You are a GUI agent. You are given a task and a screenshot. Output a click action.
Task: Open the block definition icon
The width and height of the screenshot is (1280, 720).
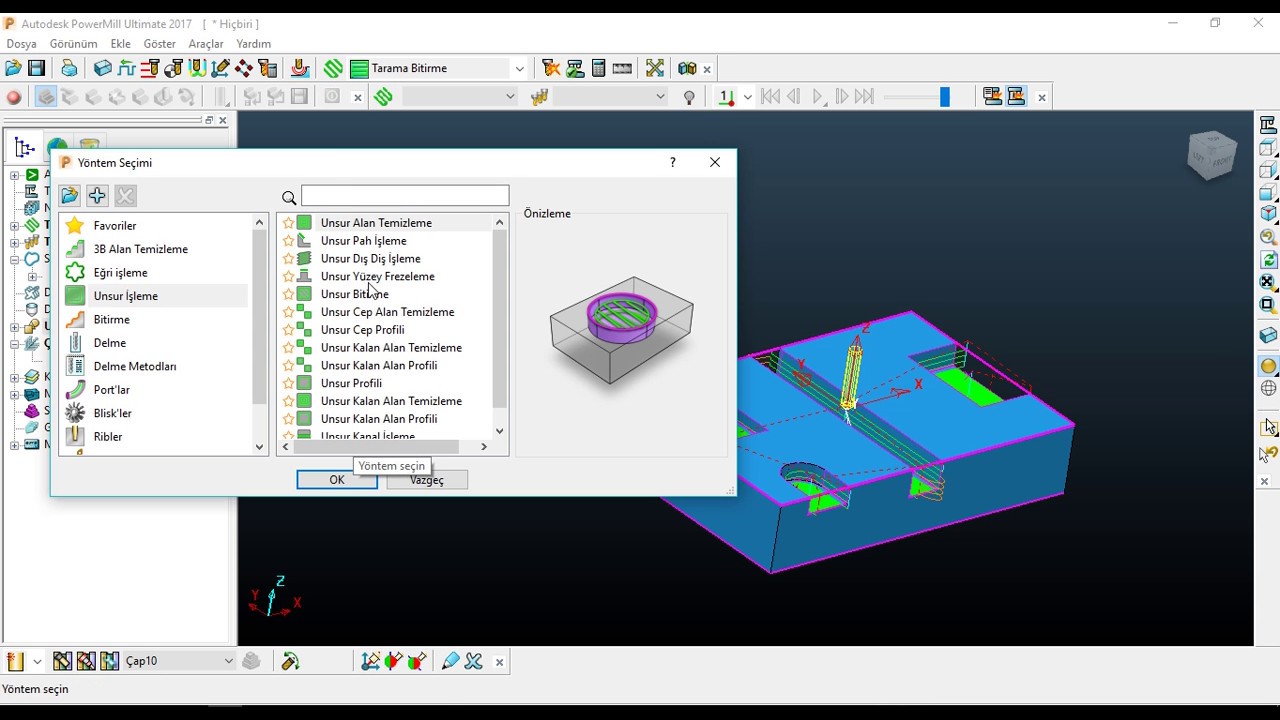[x=102, y=68]
